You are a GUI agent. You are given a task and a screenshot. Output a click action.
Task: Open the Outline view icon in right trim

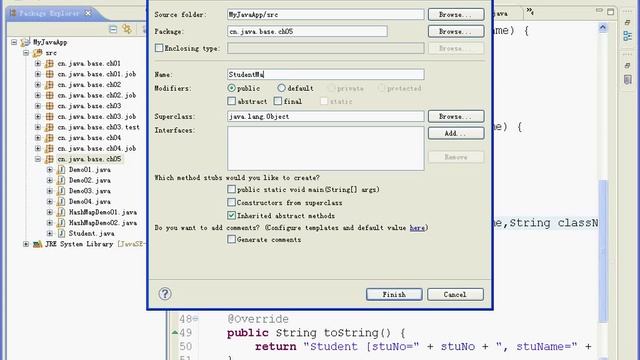tap(628, 36)
